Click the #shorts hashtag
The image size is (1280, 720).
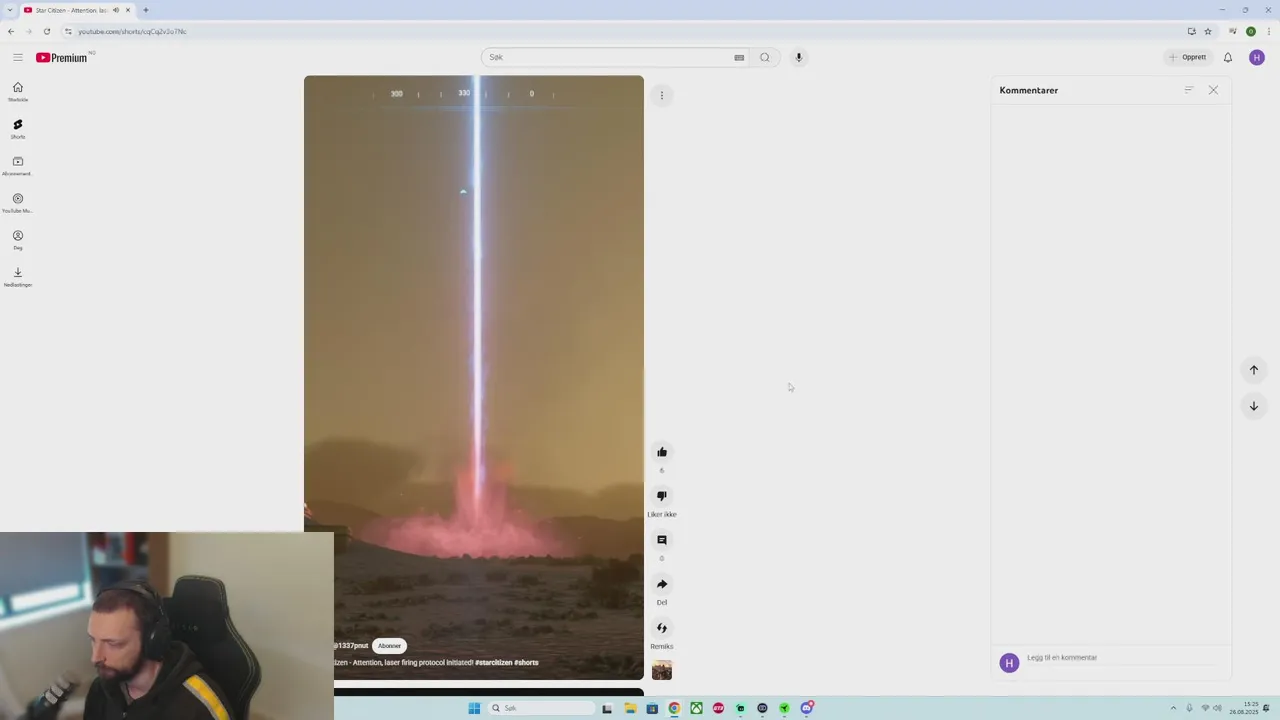[526, 662]
